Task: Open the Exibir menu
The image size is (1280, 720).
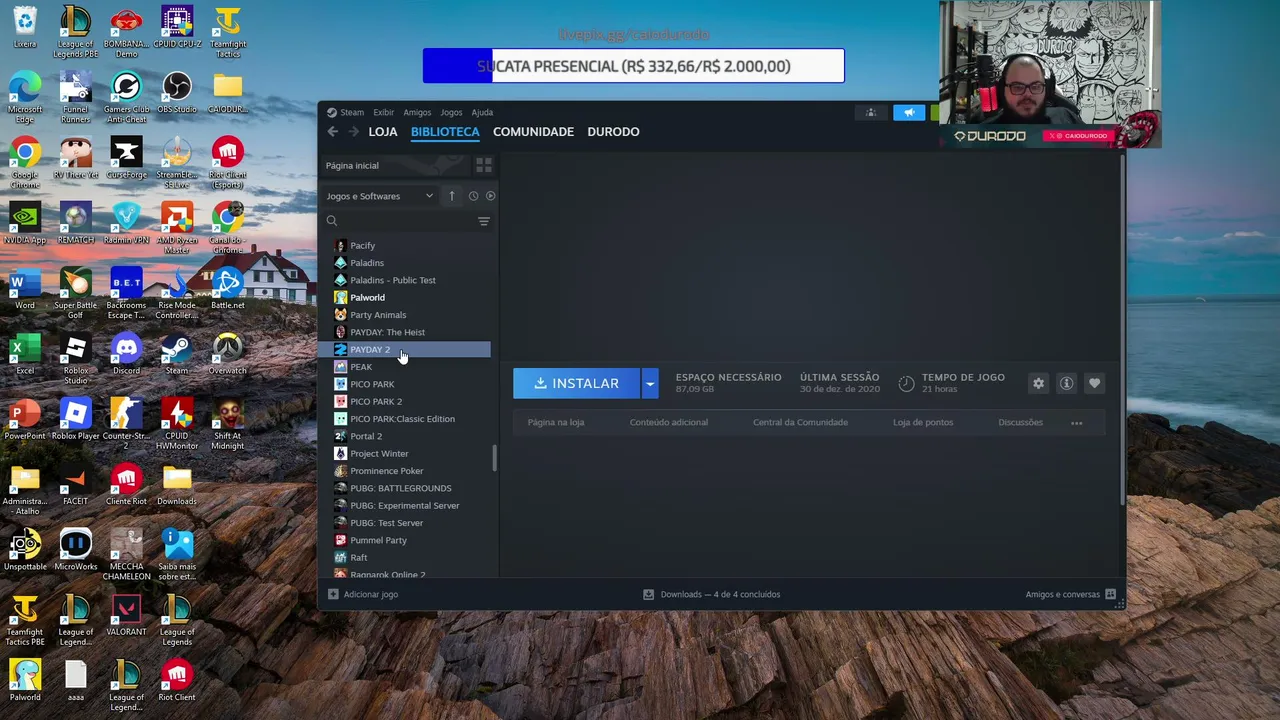Action: click(x=384, y=113)
